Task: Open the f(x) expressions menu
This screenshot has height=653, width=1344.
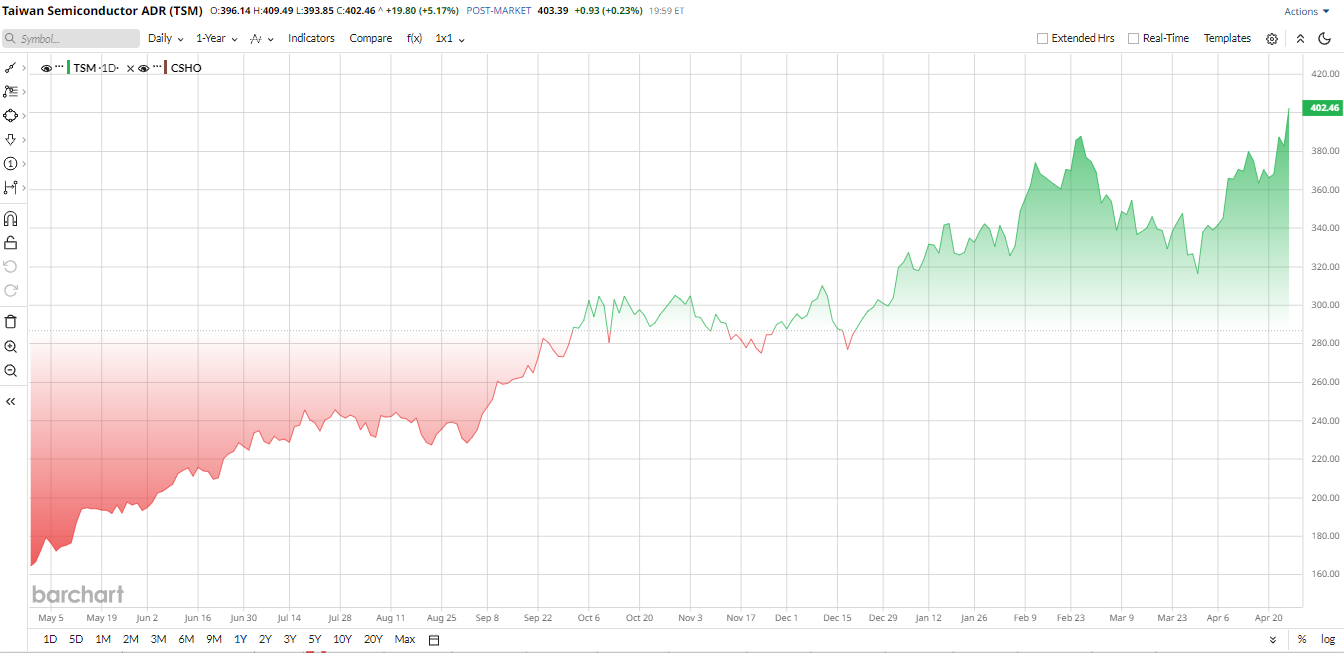Action: 414,38
